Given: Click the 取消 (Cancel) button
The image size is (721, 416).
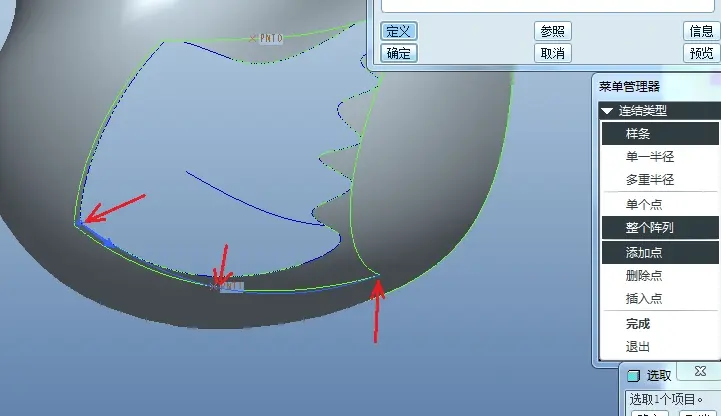Looking at the screenshot, I should [x=553, y=53].
